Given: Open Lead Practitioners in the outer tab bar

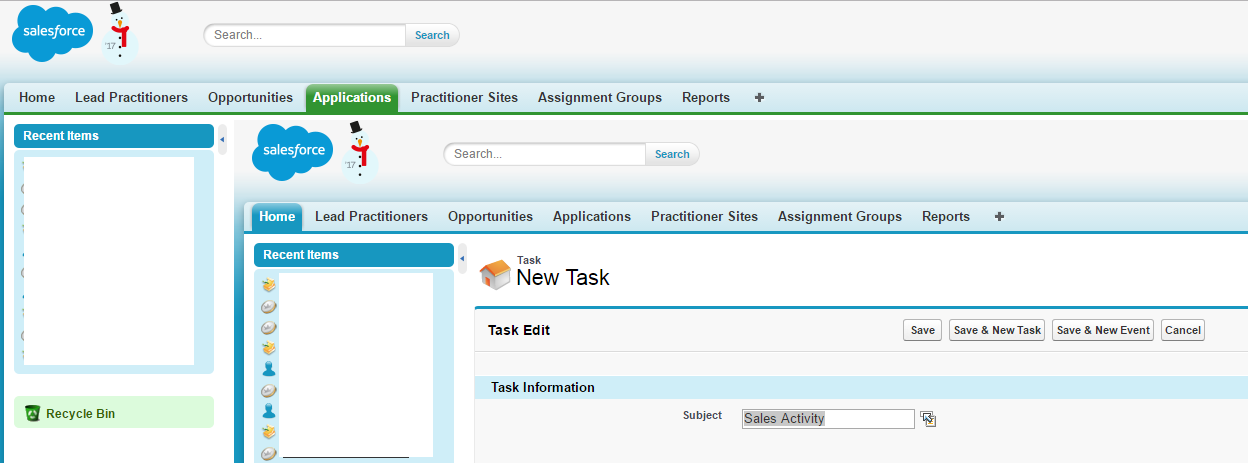Looking at the screenshot, I should tap(131, 98).
